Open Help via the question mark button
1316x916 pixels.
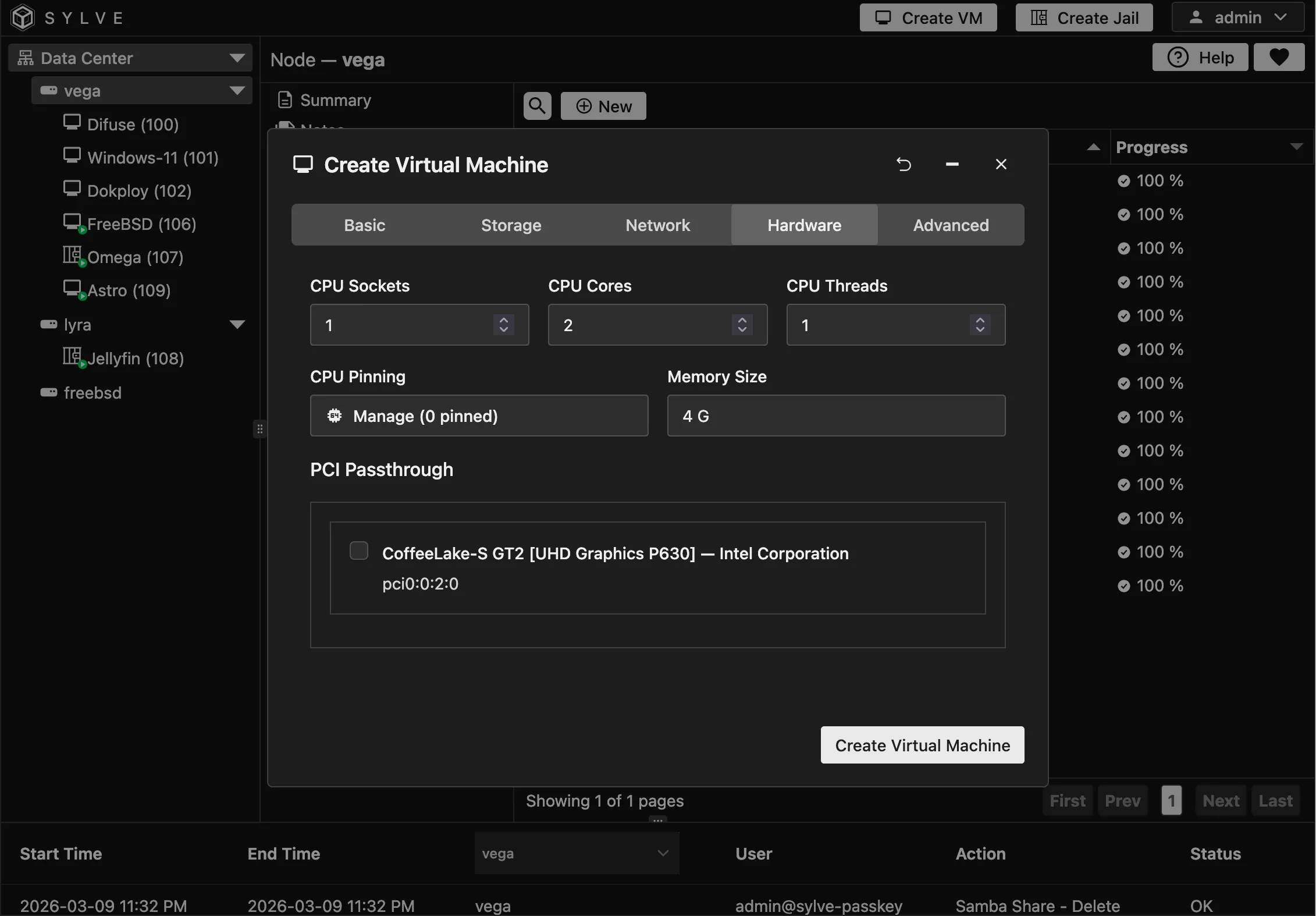1200,57
